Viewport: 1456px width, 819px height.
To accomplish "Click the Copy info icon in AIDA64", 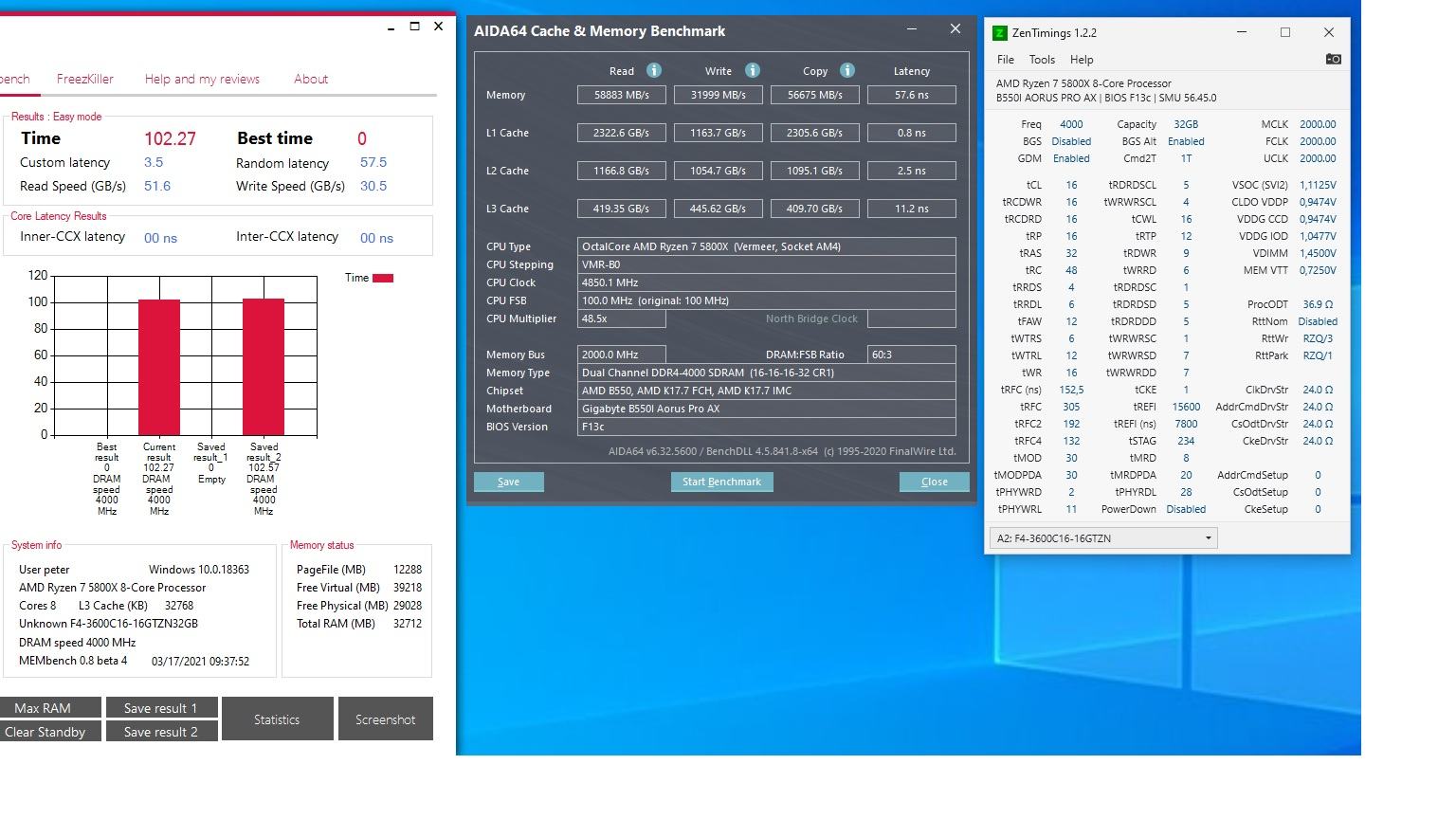I will (x=847, y=70).
